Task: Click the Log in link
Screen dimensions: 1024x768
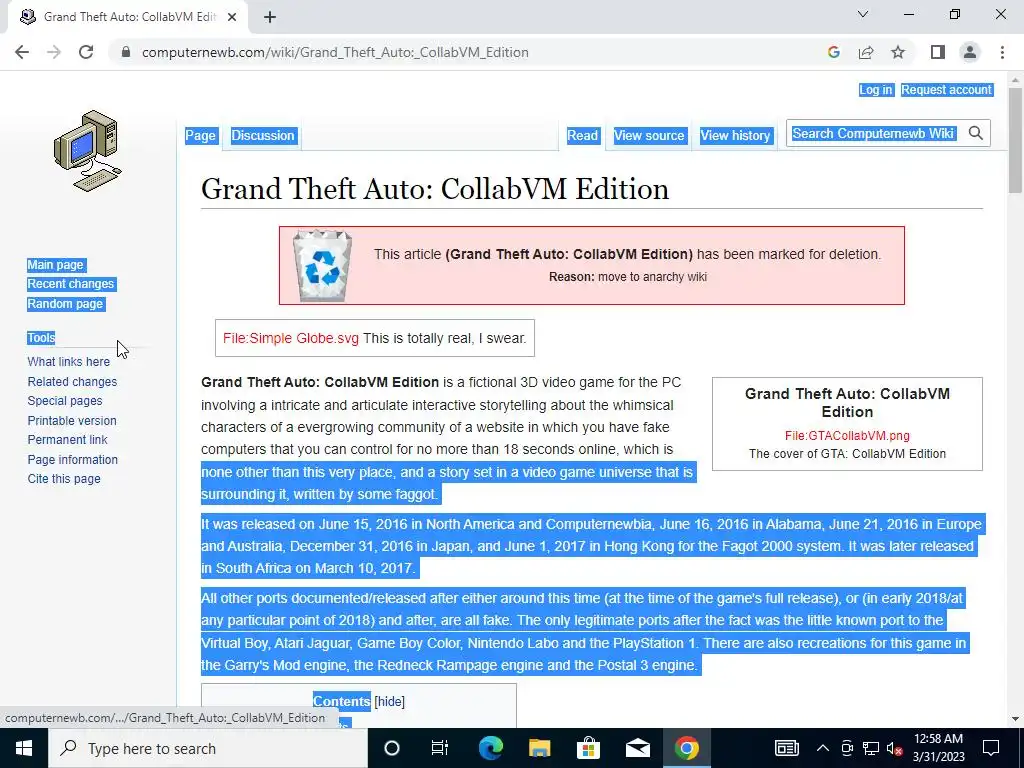Action: (x=875, y=90)
